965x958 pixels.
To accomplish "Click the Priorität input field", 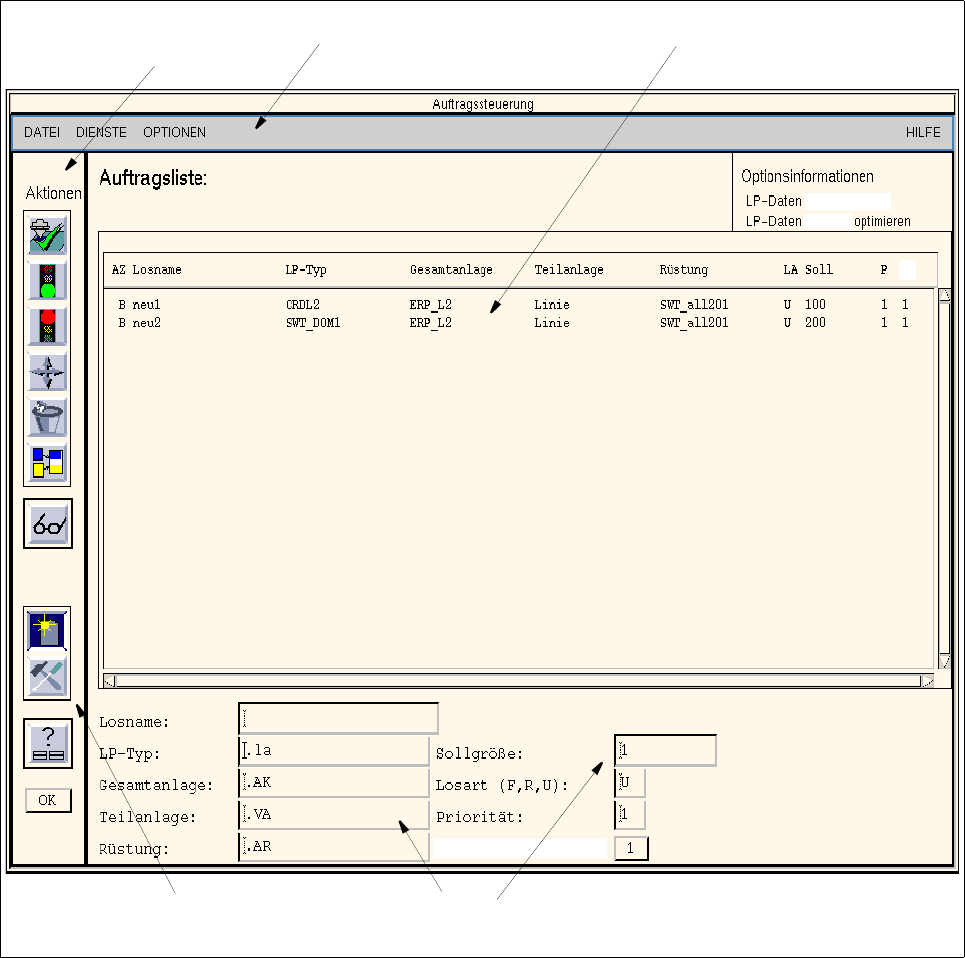I will tap(630, 815).
